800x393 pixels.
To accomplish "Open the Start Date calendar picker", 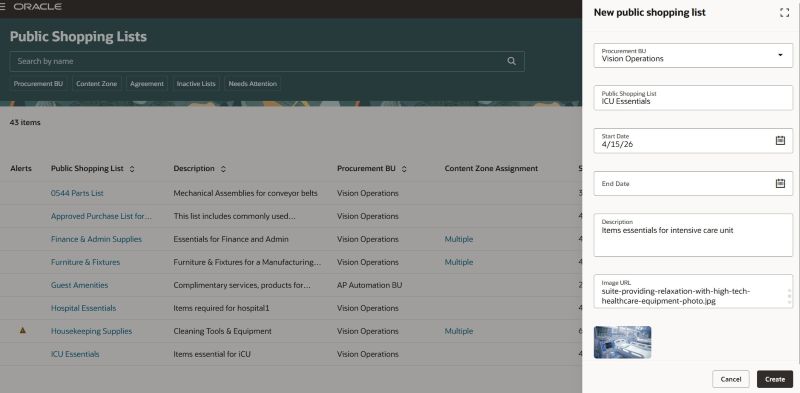I will (780, 140).
